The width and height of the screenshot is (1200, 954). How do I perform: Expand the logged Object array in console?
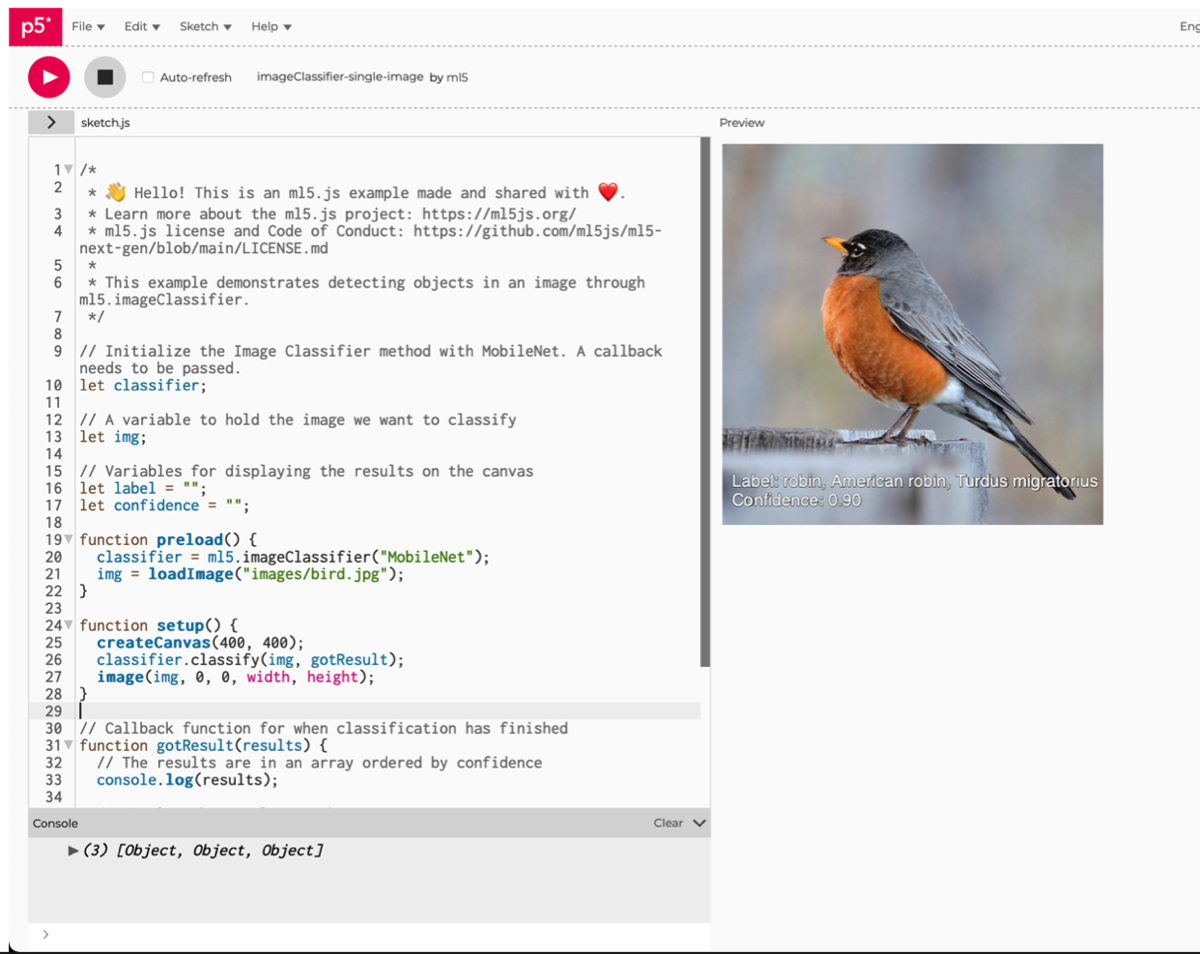click(x=73, y=851)
